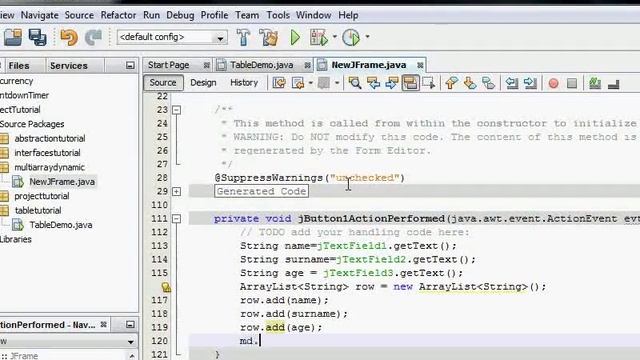Switch to the Files panel tab
This screenshot has width=640, height=360.
coord(19,66)
